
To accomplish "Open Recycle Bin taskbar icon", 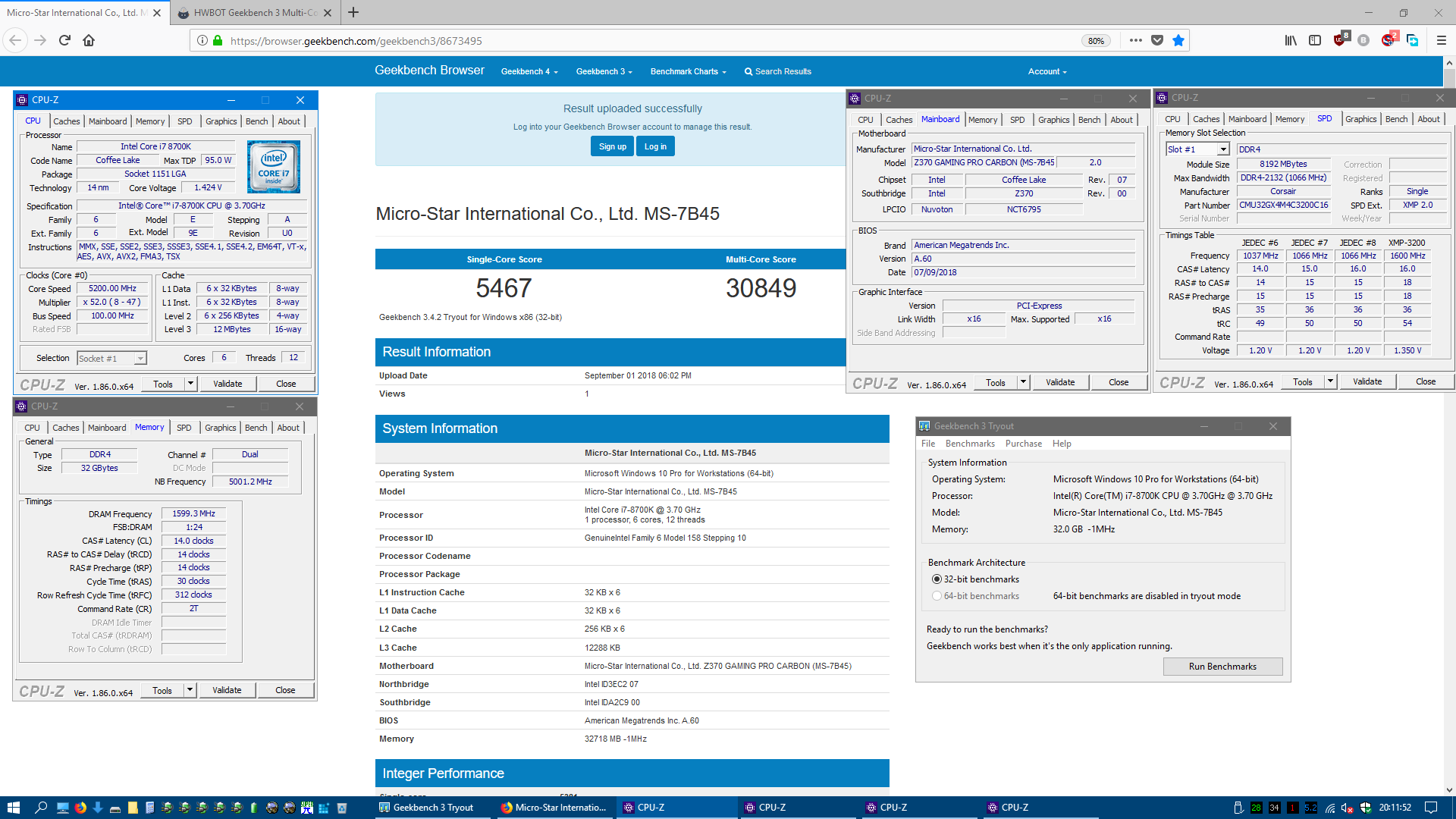I will pyautogui.click(x=341, y=808).
